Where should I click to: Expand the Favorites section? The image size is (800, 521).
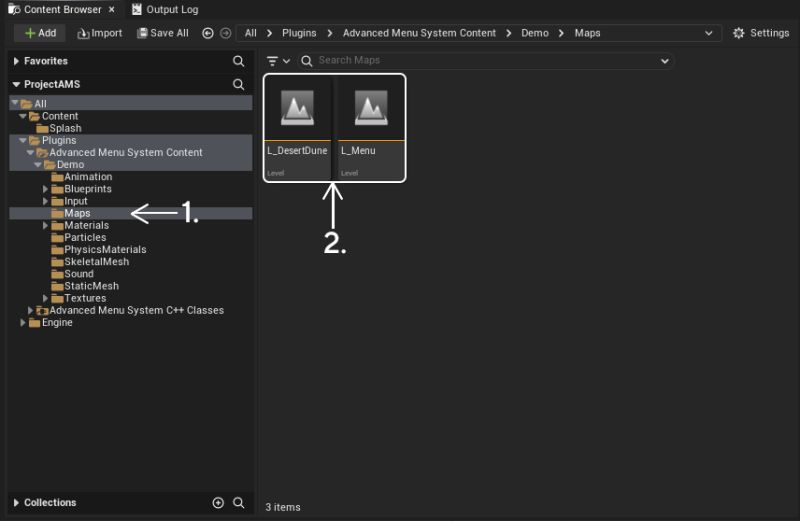coord(16,61)
